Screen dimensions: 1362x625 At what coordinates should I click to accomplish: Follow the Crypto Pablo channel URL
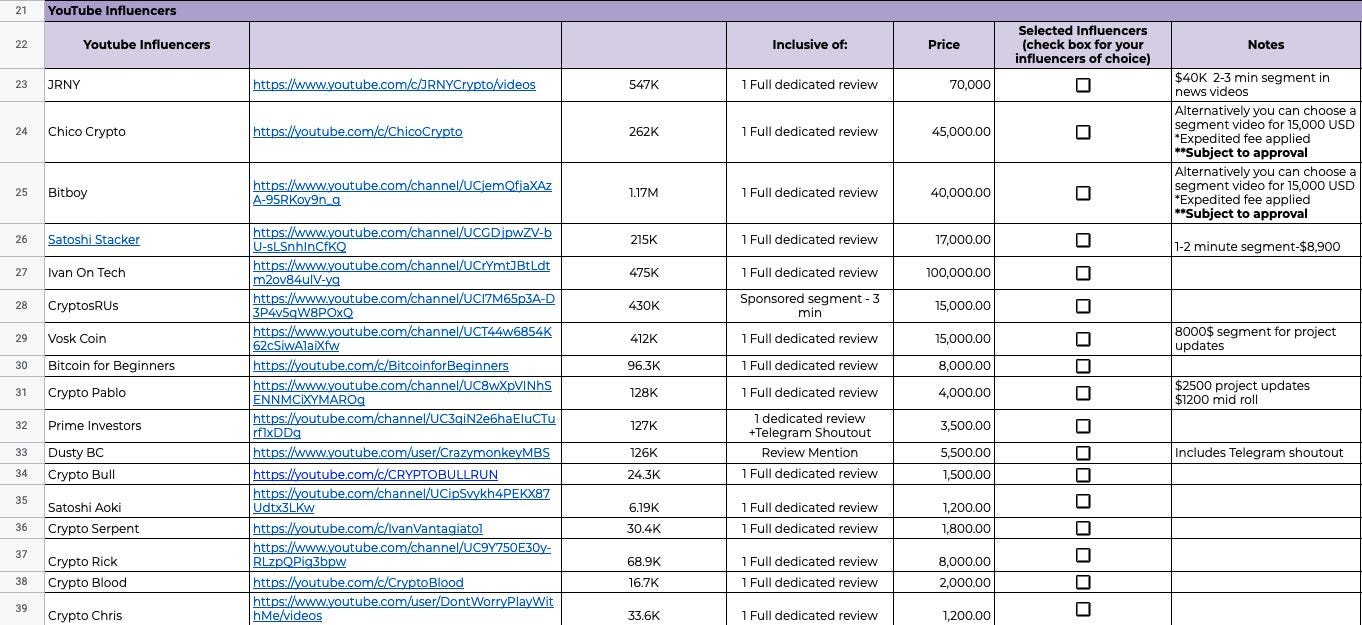[x=402, y=393]
